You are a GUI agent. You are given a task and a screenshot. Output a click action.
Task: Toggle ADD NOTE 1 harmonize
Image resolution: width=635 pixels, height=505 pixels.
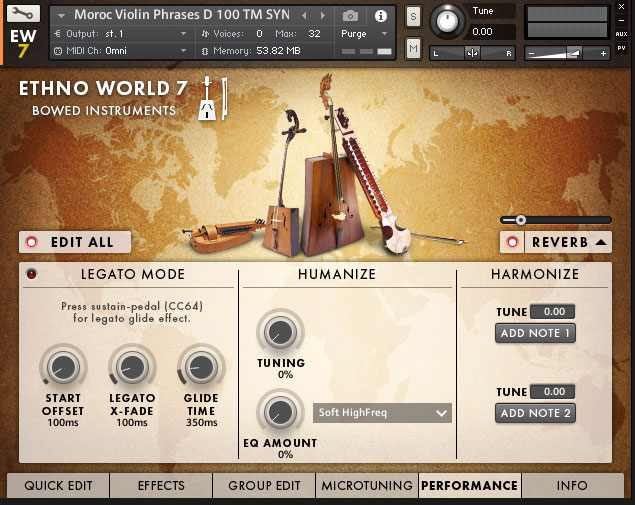(x=535, y=333)
